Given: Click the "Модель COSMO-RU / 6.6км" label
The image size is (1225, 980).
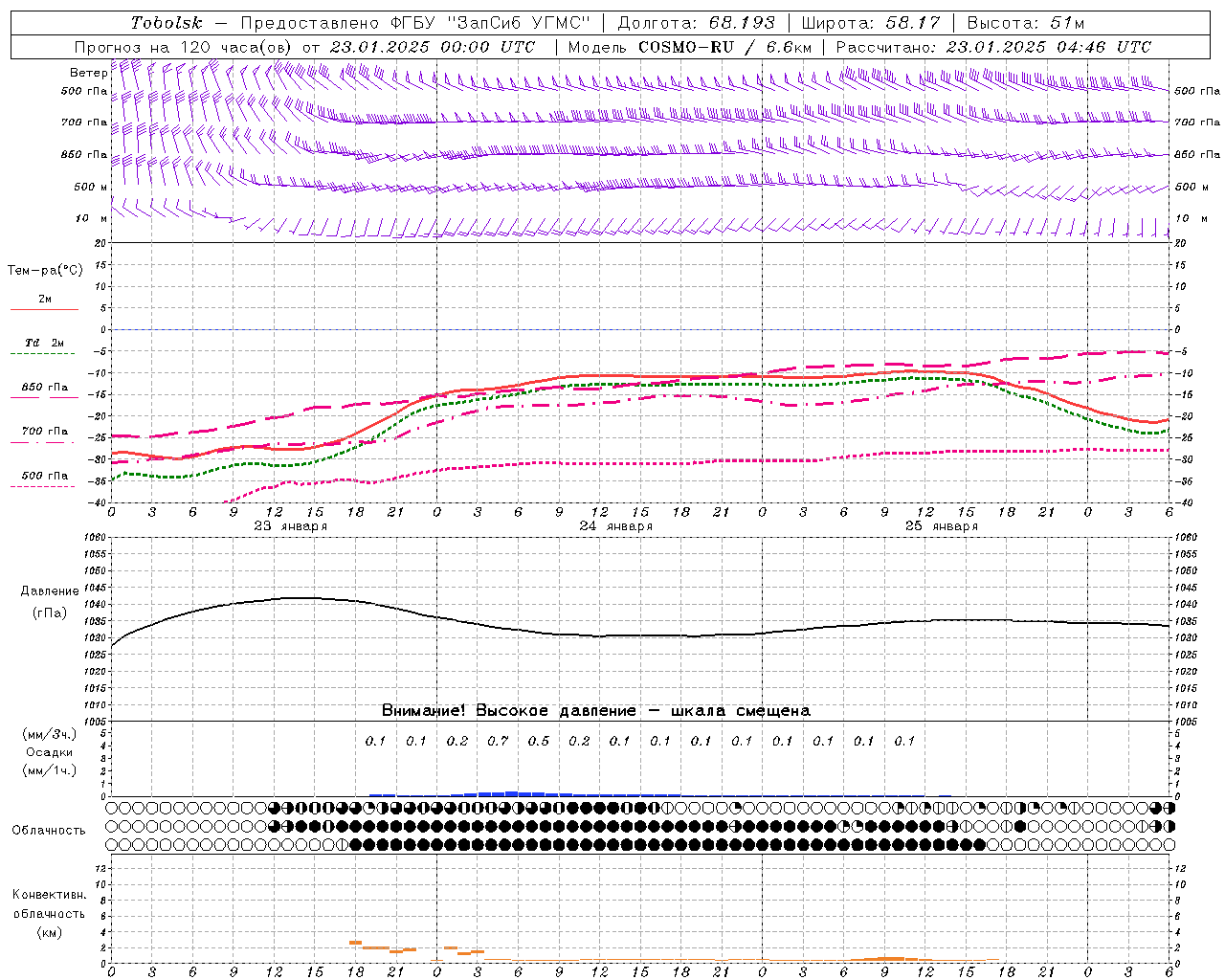Looking at the screenshot, I should pos(691,47).
